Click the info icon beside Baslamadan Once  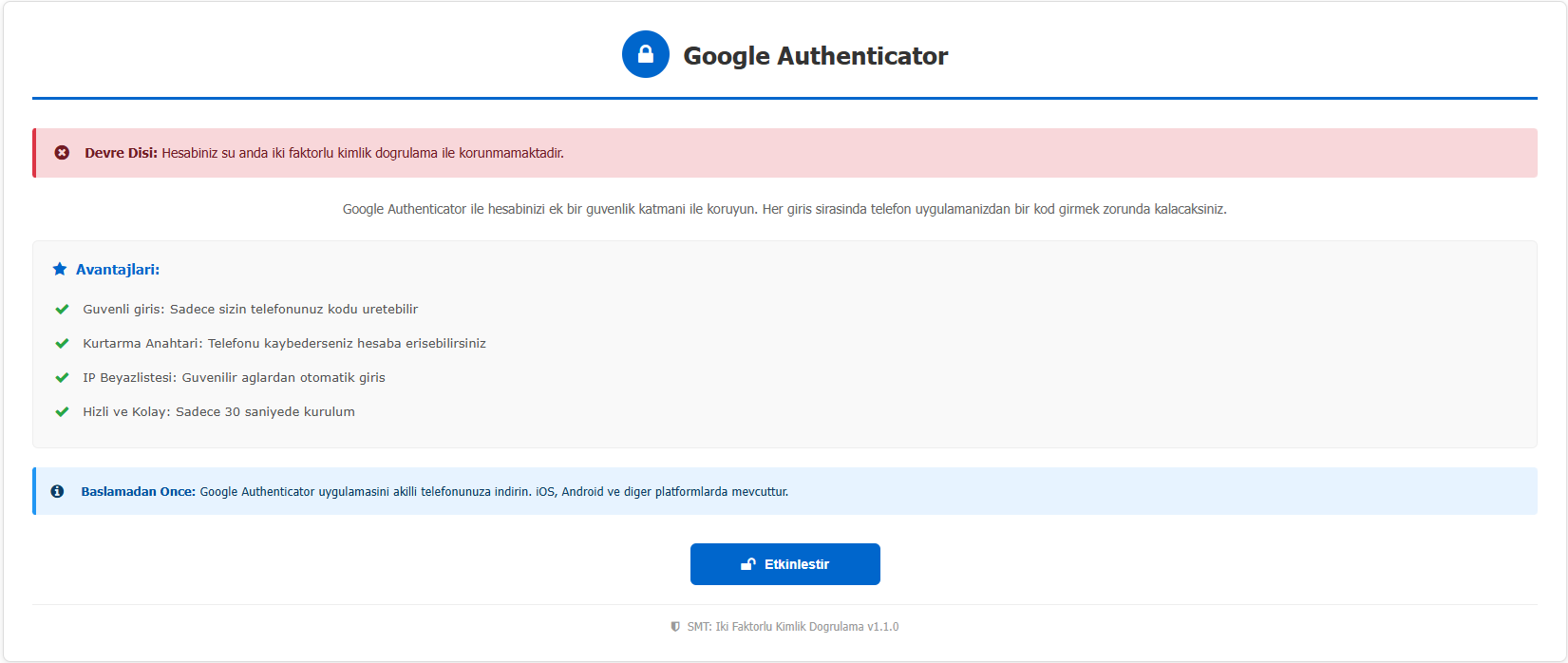tap(58, 492)
